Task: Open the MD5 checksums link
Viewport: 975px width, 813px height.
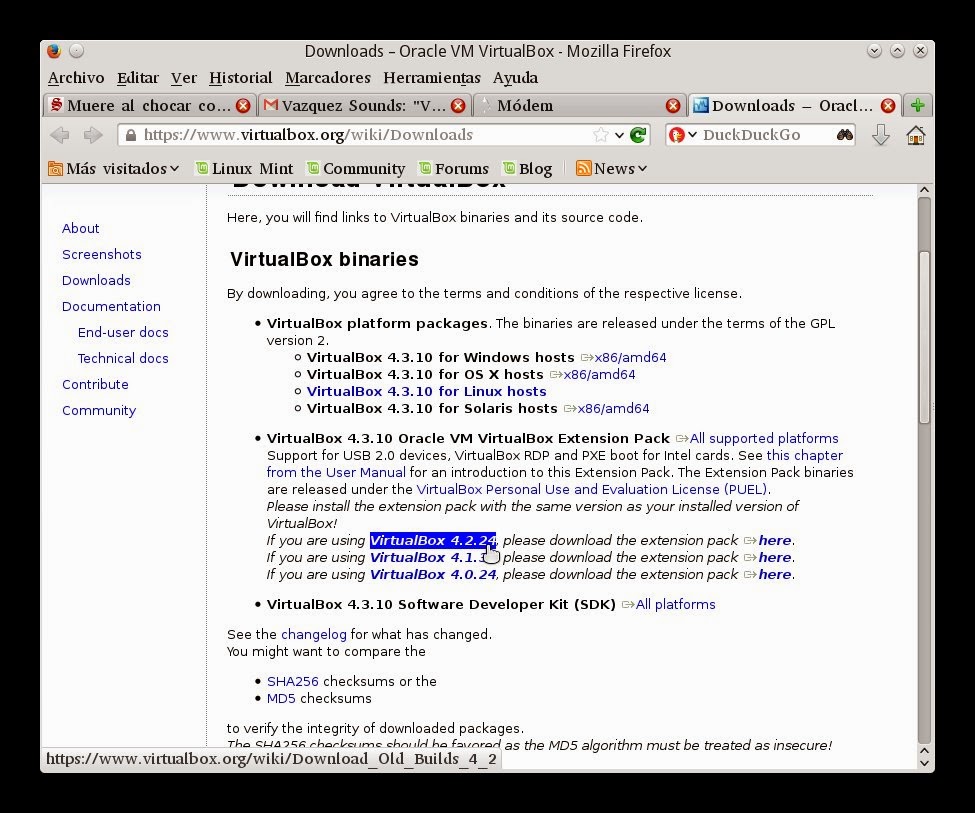Action: (281, 699)
